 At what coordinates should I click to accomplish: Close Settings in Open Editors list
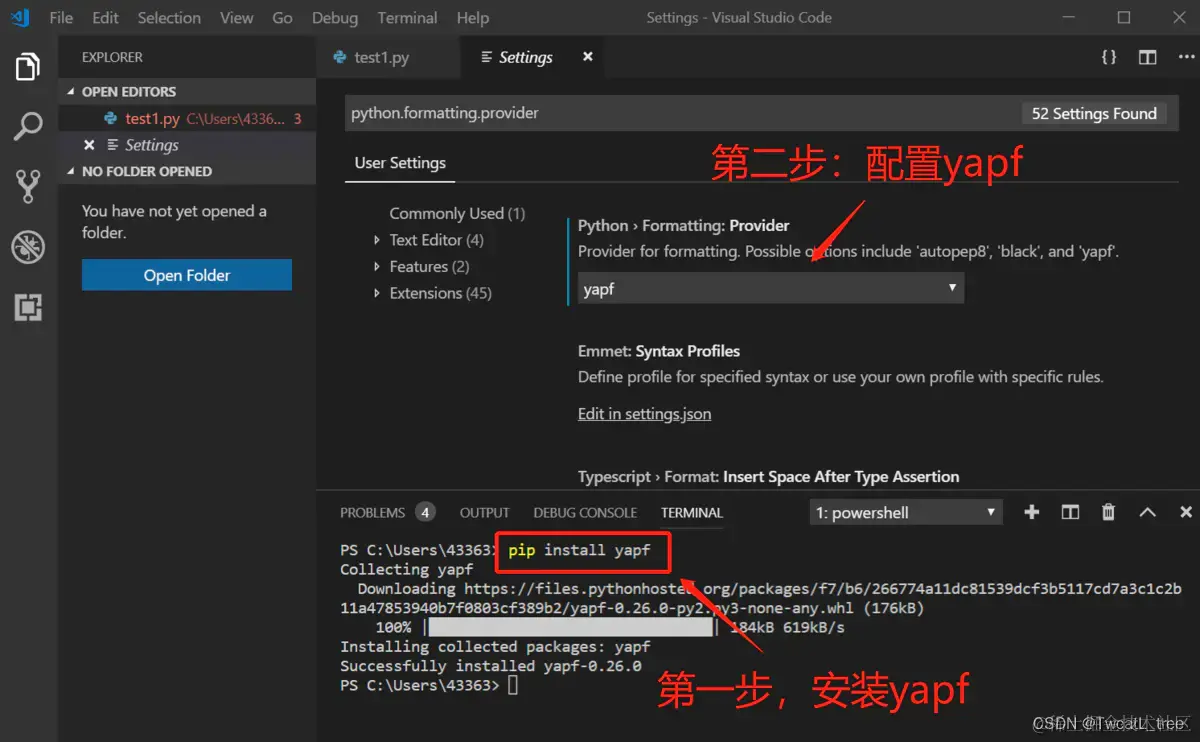pyautogui.click(x=89, y=145)
